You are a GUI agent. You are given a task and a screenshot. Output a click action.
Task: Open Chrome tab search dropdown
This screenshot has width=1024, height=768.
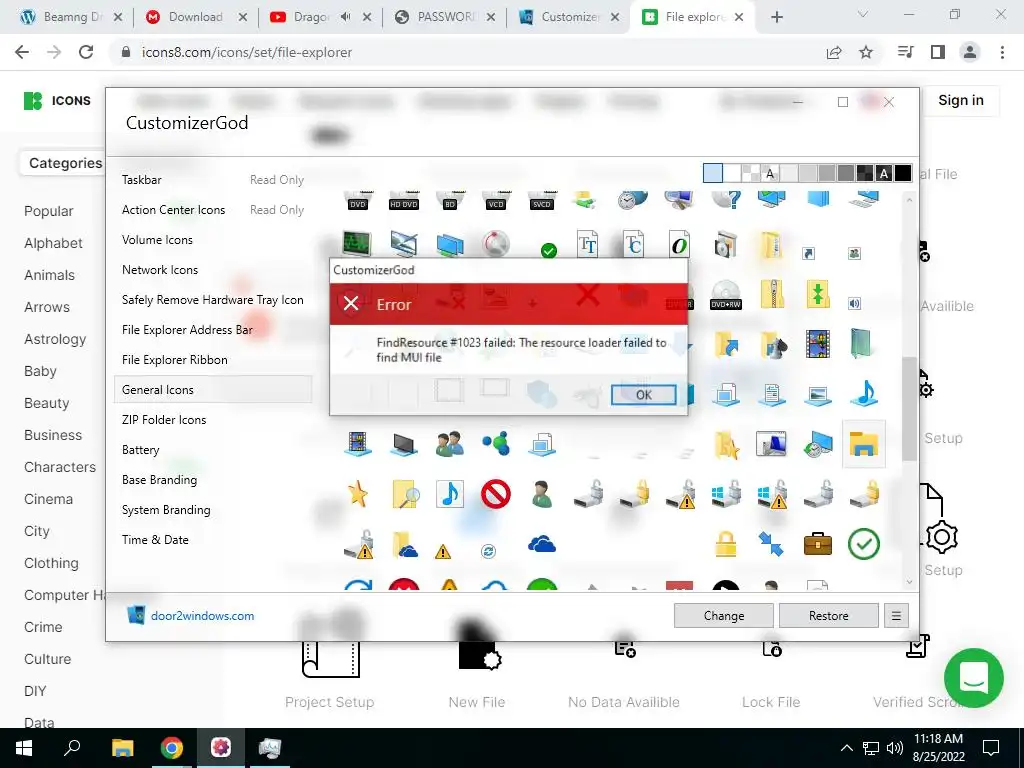click(863, 15)
